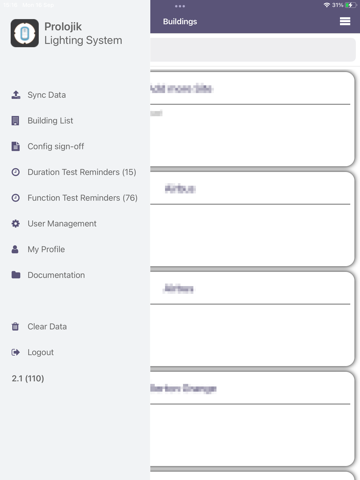Toggle the hamburger menu in header
This screenshot has height=480, width=360.
point(345,21)
